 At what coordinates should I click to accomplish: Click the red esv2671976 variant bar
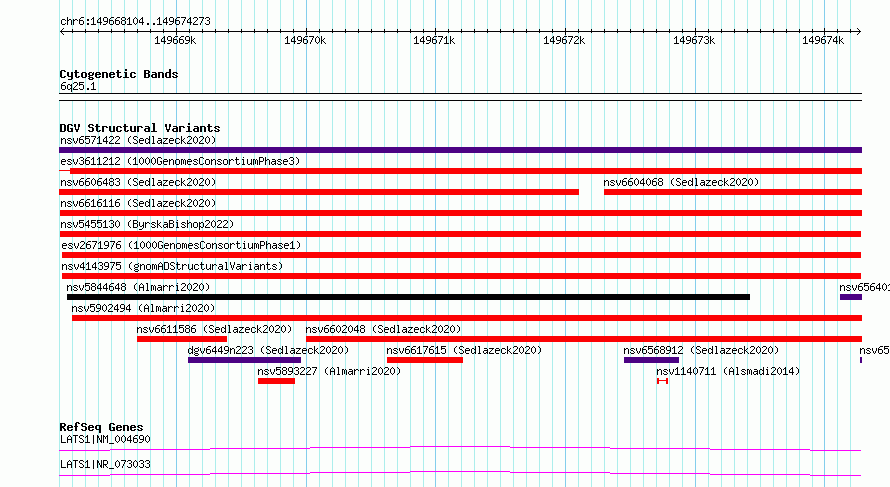(x=461, y=255)
